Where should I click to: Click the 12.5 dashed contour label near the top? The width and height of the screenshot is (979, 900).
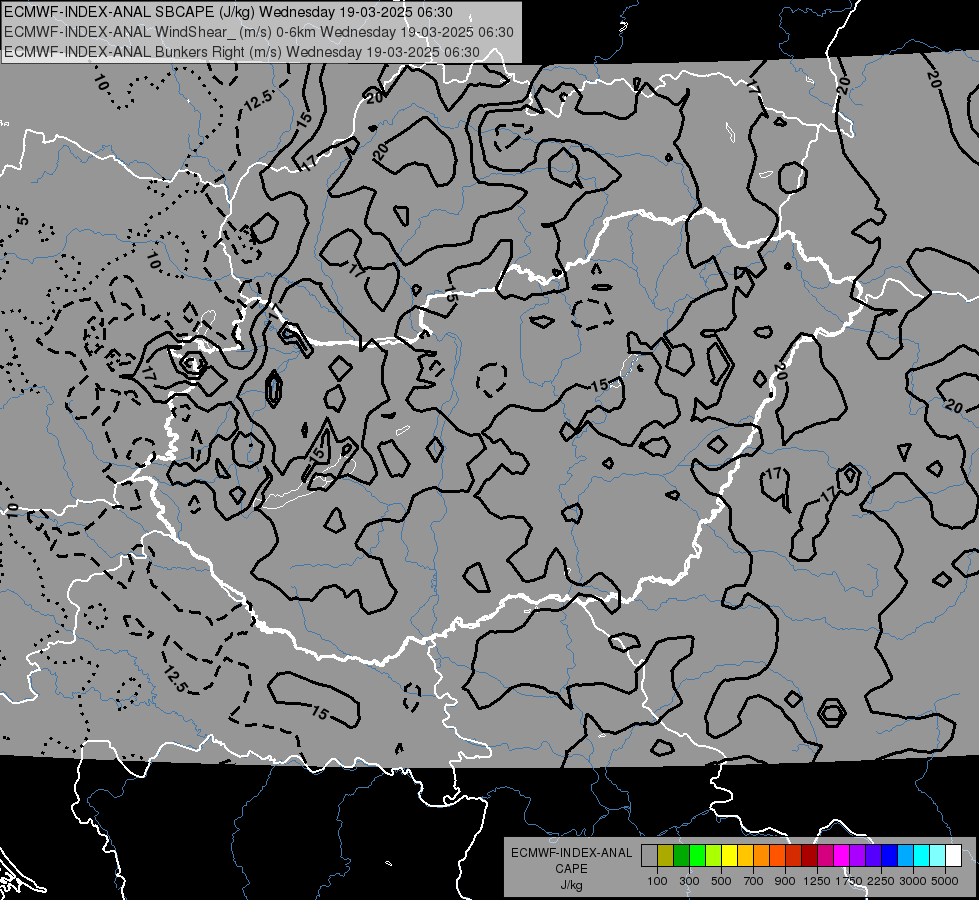point(258,101)
